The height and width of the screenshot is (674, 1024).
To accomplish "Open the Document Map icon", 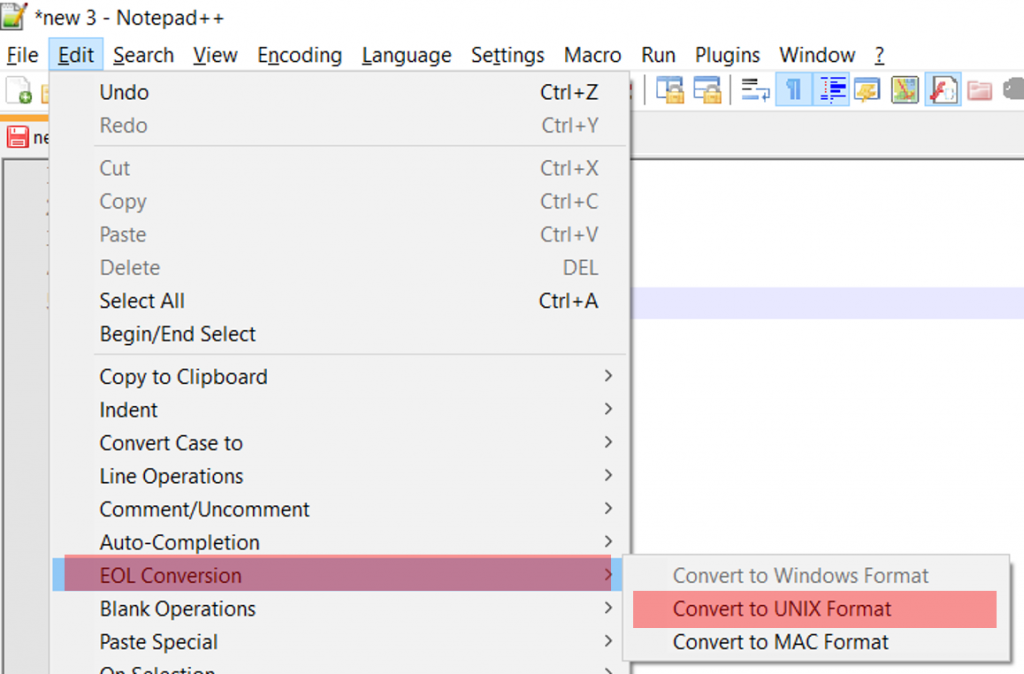I will pyautogui.click(x=905, y=89).
